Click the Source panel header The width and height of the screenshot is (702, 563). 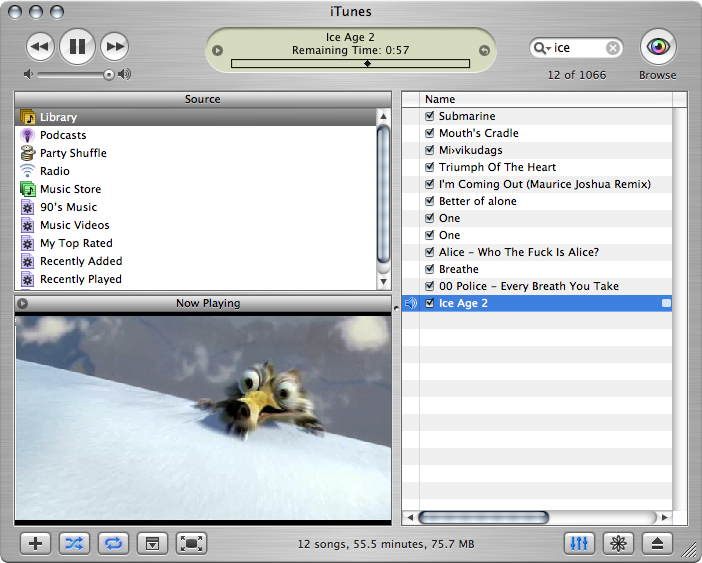point(202,99)
